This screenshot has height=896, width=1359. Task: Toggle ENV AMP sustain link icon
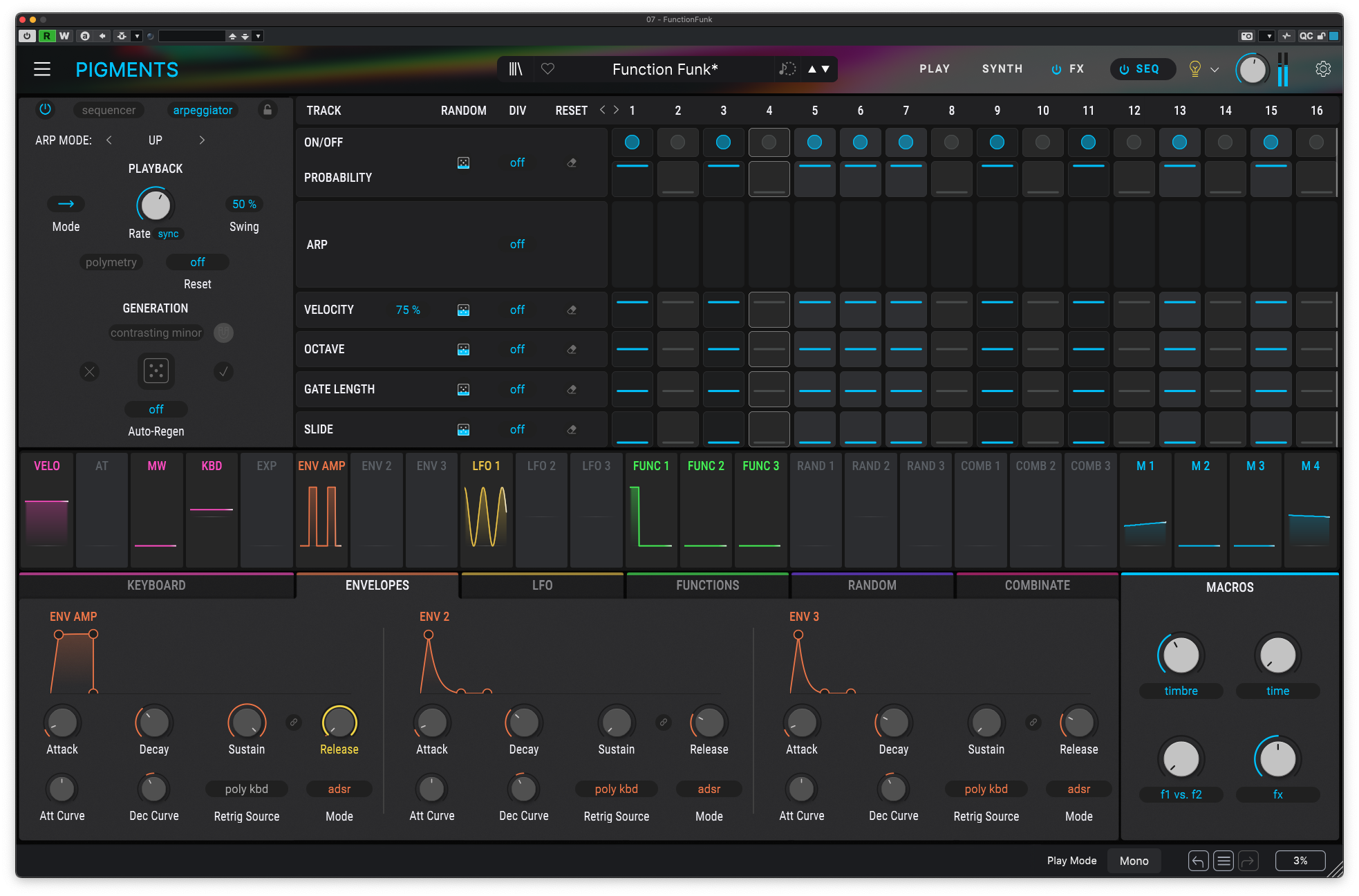click(294, 722)
